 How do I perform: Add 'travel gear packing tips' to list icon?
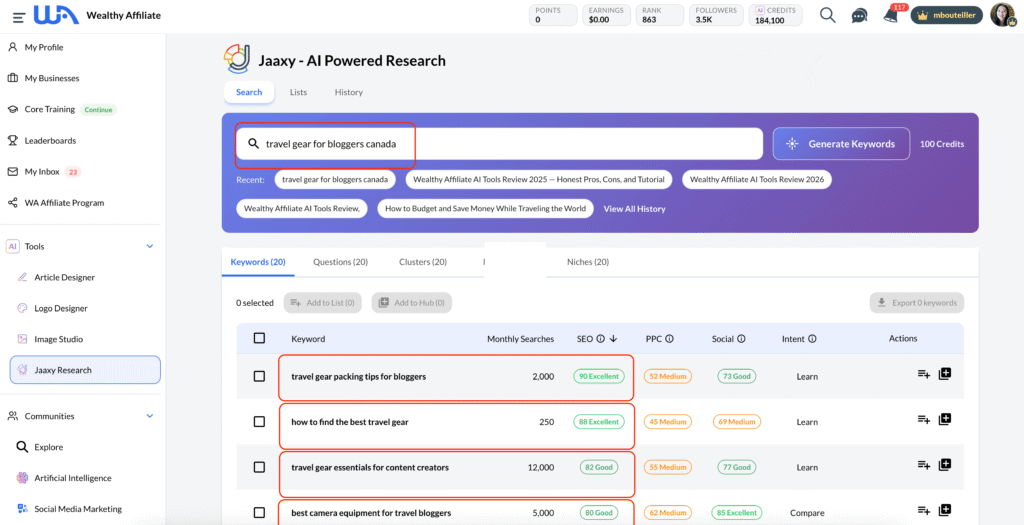click(923, 374)
